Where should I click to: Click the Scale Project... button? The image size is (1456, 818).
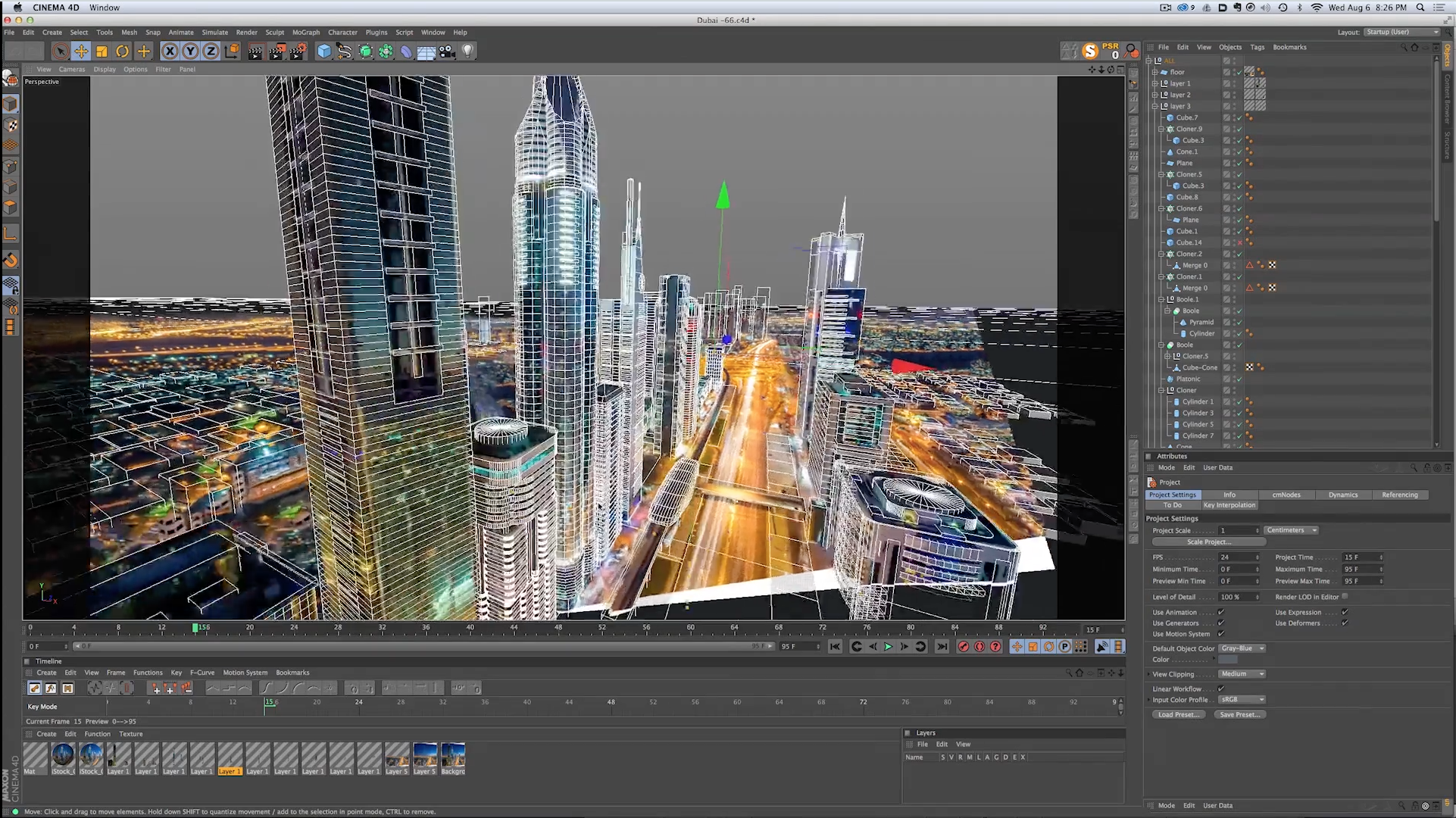pos(1208,542)
